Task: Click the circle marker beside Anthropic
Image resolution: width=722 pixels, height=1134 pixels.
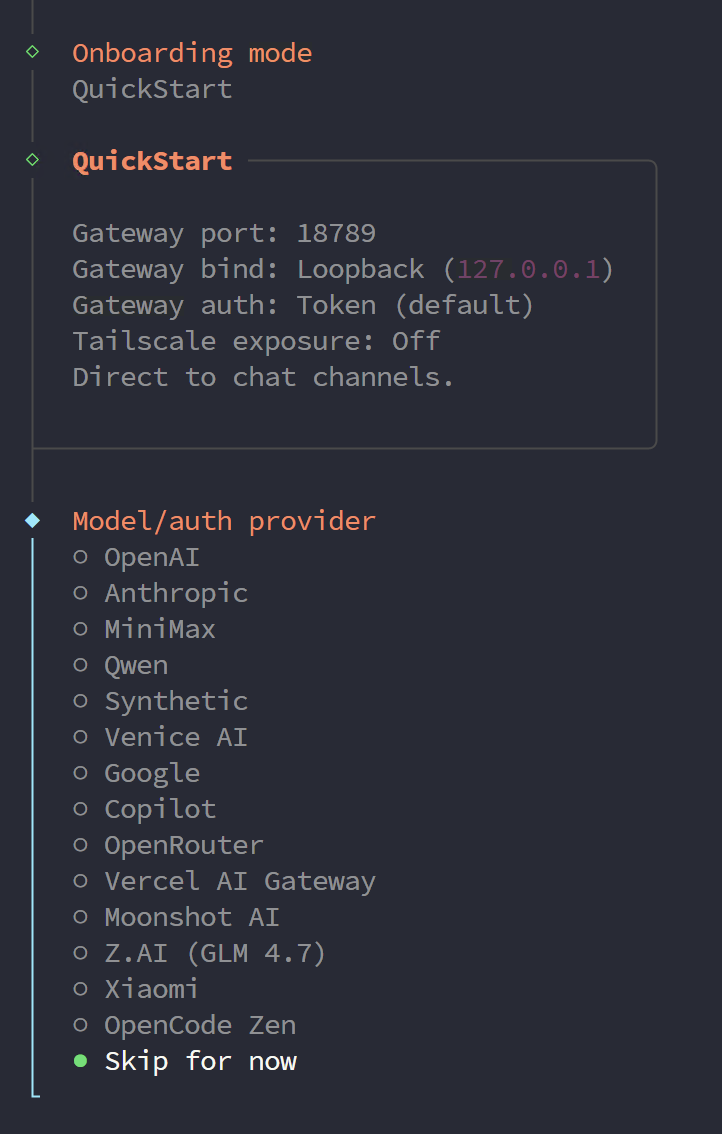Action: click(x=80, y=592)
